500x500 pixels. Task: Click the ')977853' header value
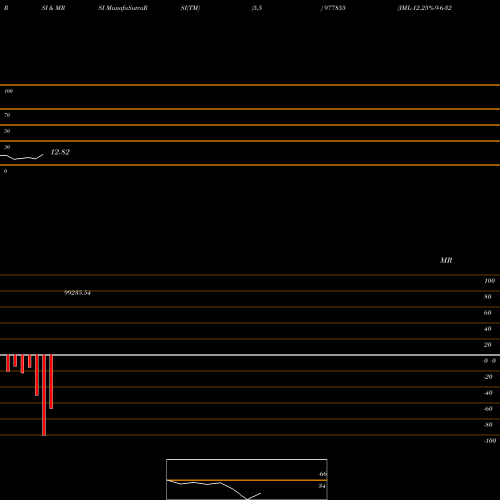pos(333,8)
